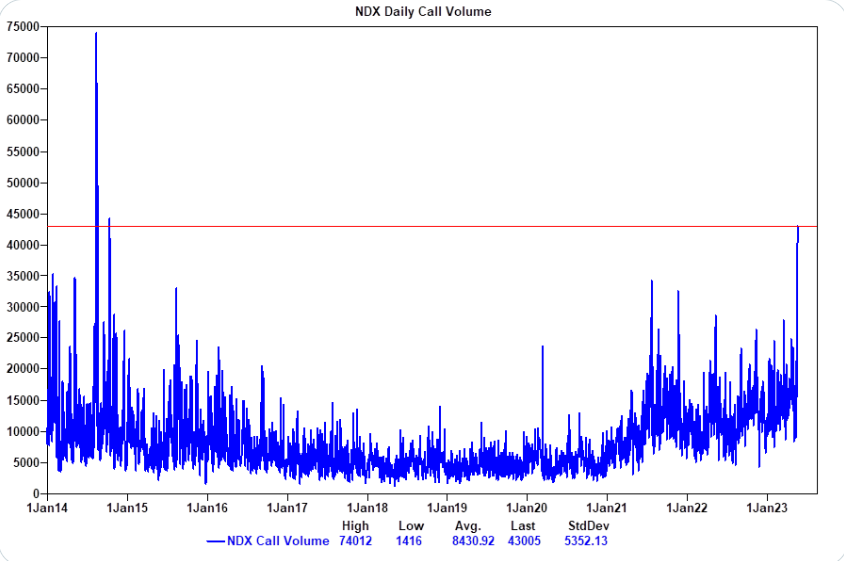Click the 1Jan20 date label
This screenshot has height=561, width=844.
527,508
